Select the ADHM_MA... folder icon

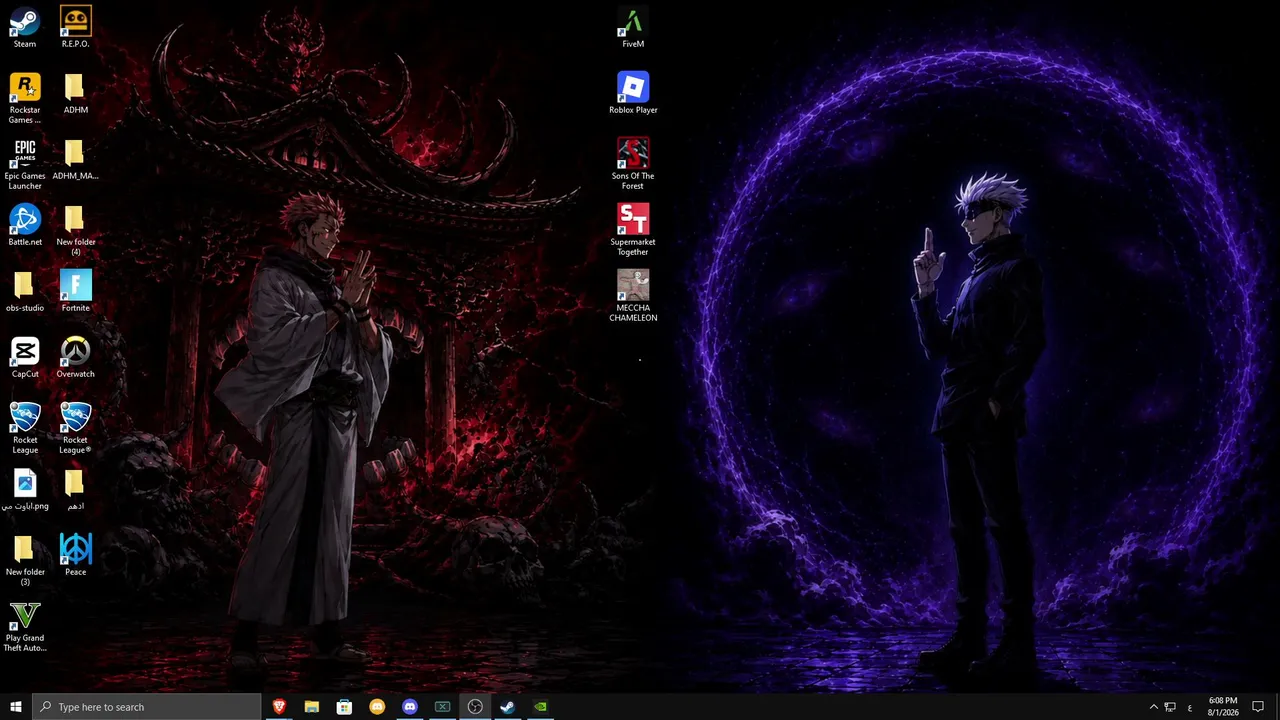tap(75, 159)
